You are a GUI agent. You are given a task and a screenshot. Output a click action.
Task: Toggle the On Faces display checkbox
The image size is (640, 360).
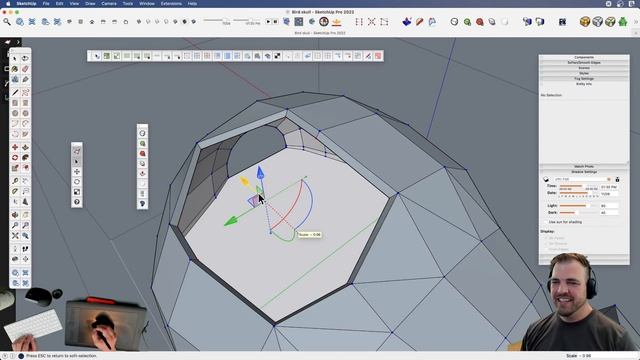[546, 238]
